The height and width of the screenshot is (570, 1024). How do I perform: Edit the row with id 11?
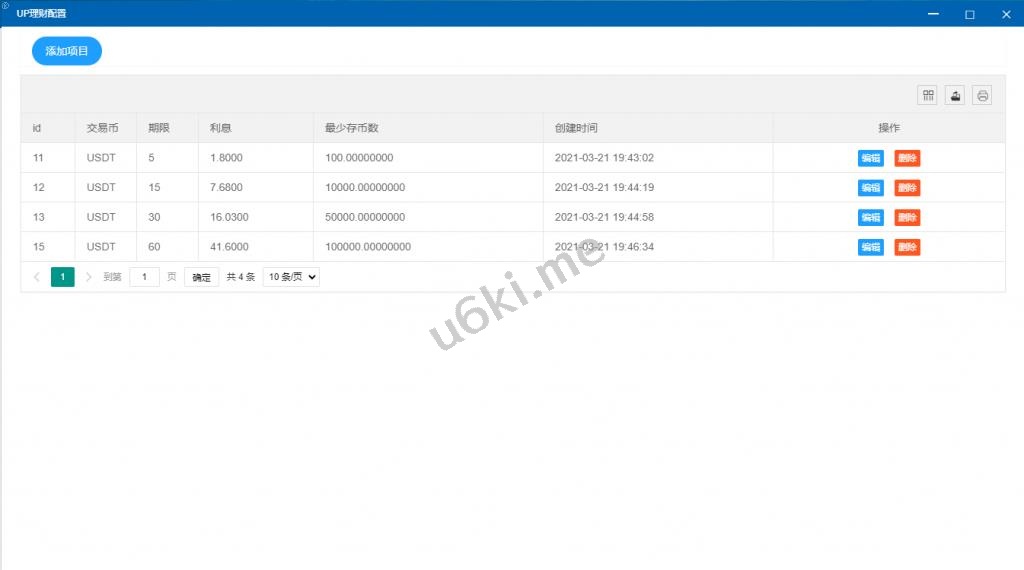click(870, 158)
